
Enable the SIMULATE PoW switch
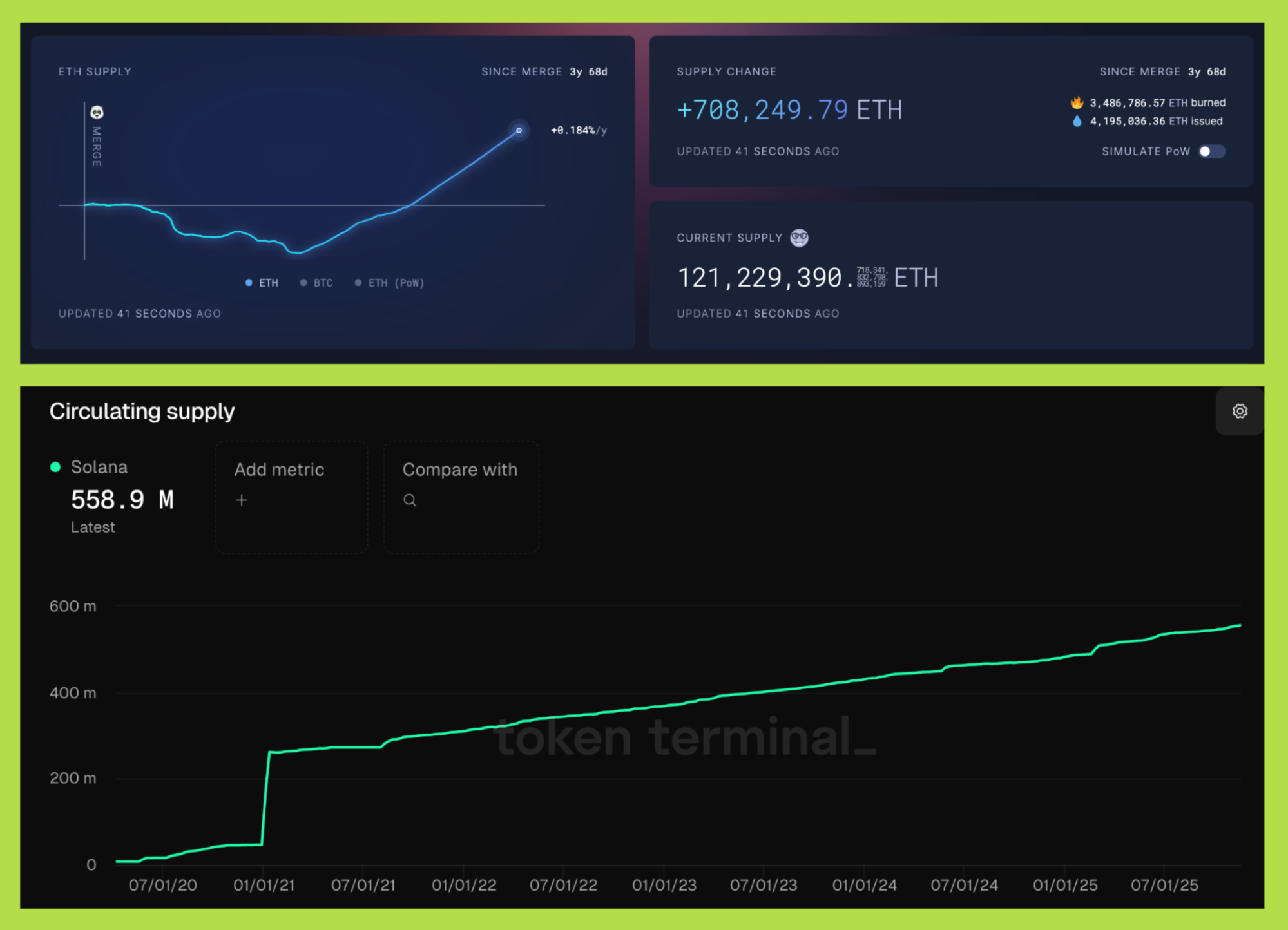click(1211, 151)
